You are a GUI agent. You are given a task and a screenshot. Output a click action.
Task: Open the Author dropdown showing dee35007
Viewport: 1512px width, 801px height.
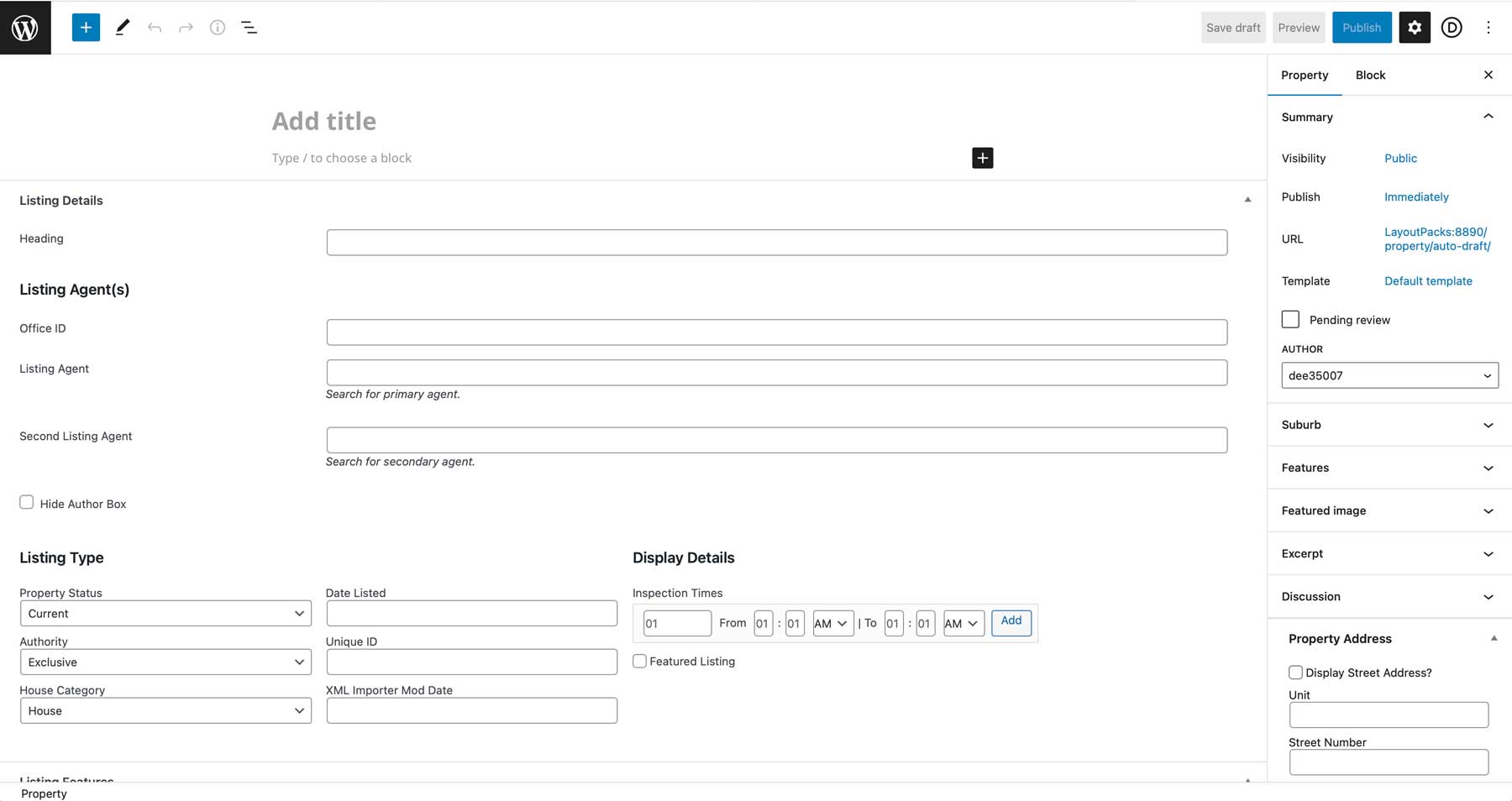pyautogui.click(x=1389, y=375)
